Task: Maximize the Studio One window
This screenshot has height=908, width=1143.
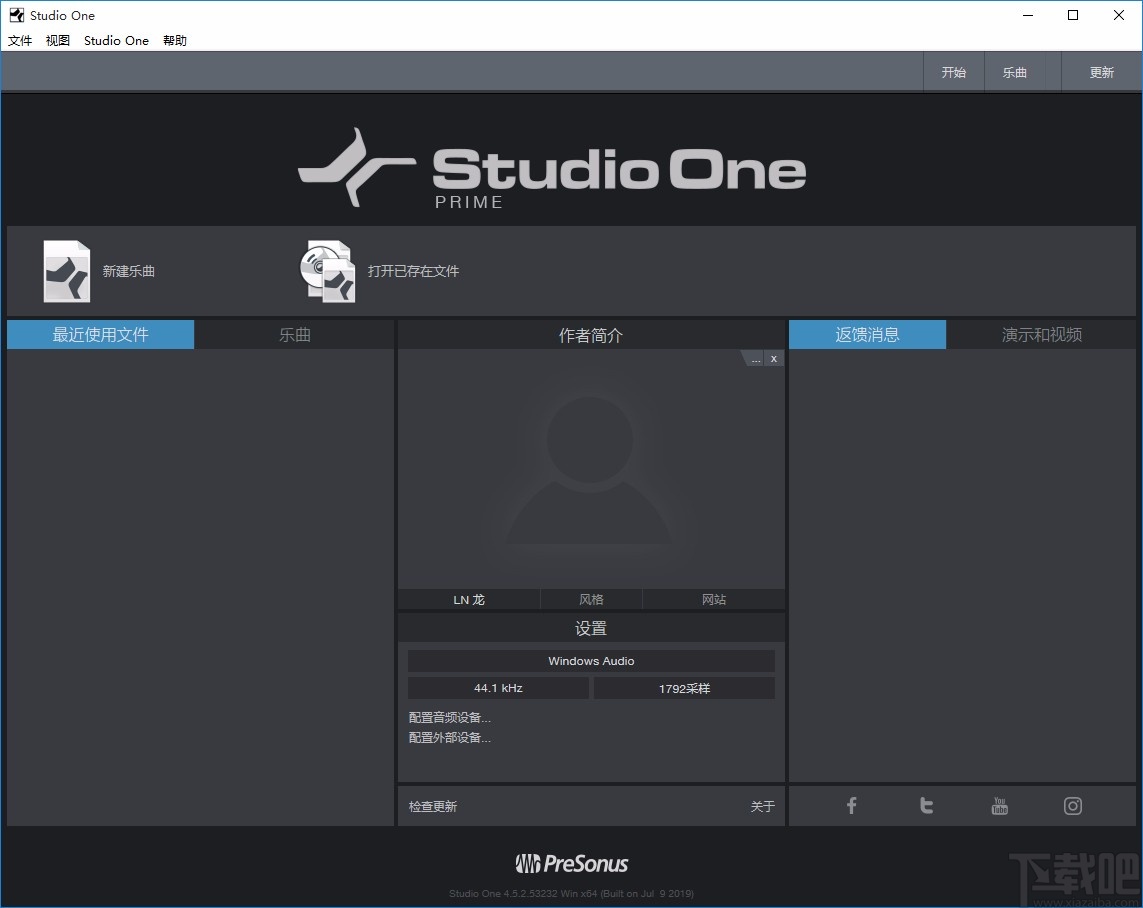Action: coord(1073,15)
